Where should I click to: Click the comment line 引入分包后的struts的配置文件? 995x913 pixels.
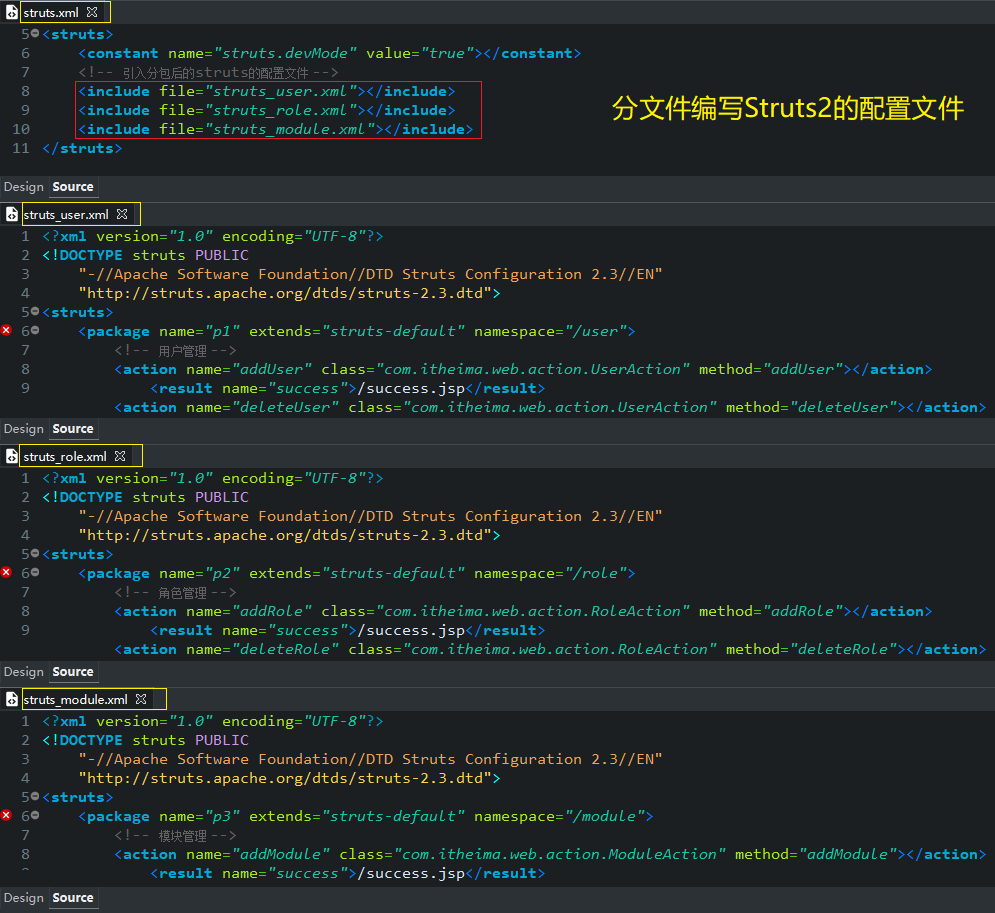208,72
